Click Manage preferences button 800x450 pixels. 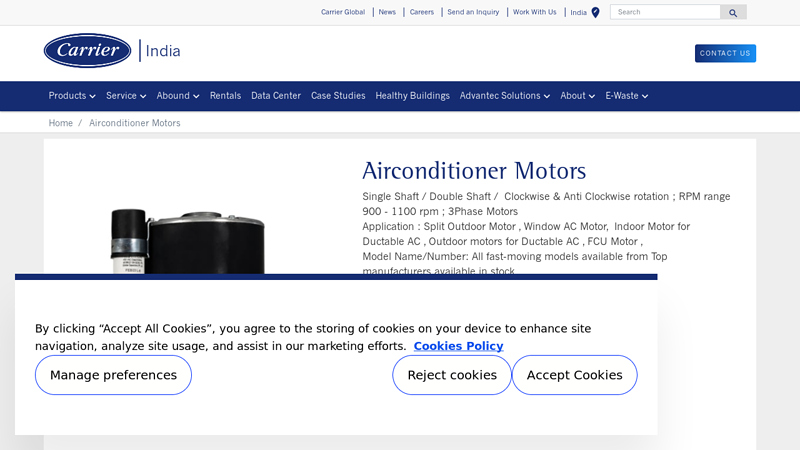coord(113,375)
